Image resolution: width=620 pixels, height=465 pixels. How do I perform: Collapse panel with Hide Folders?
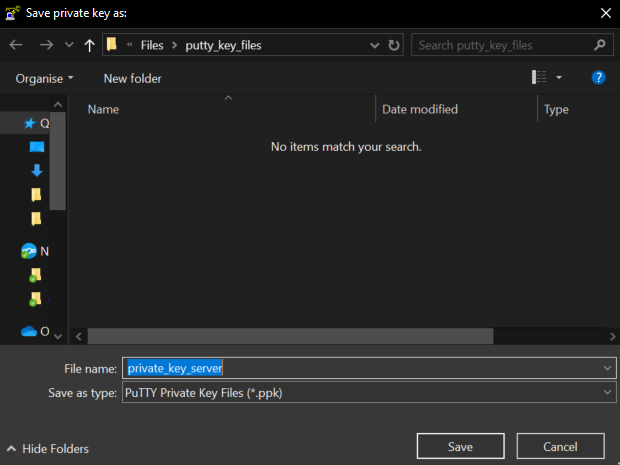(x=46, y=449)
